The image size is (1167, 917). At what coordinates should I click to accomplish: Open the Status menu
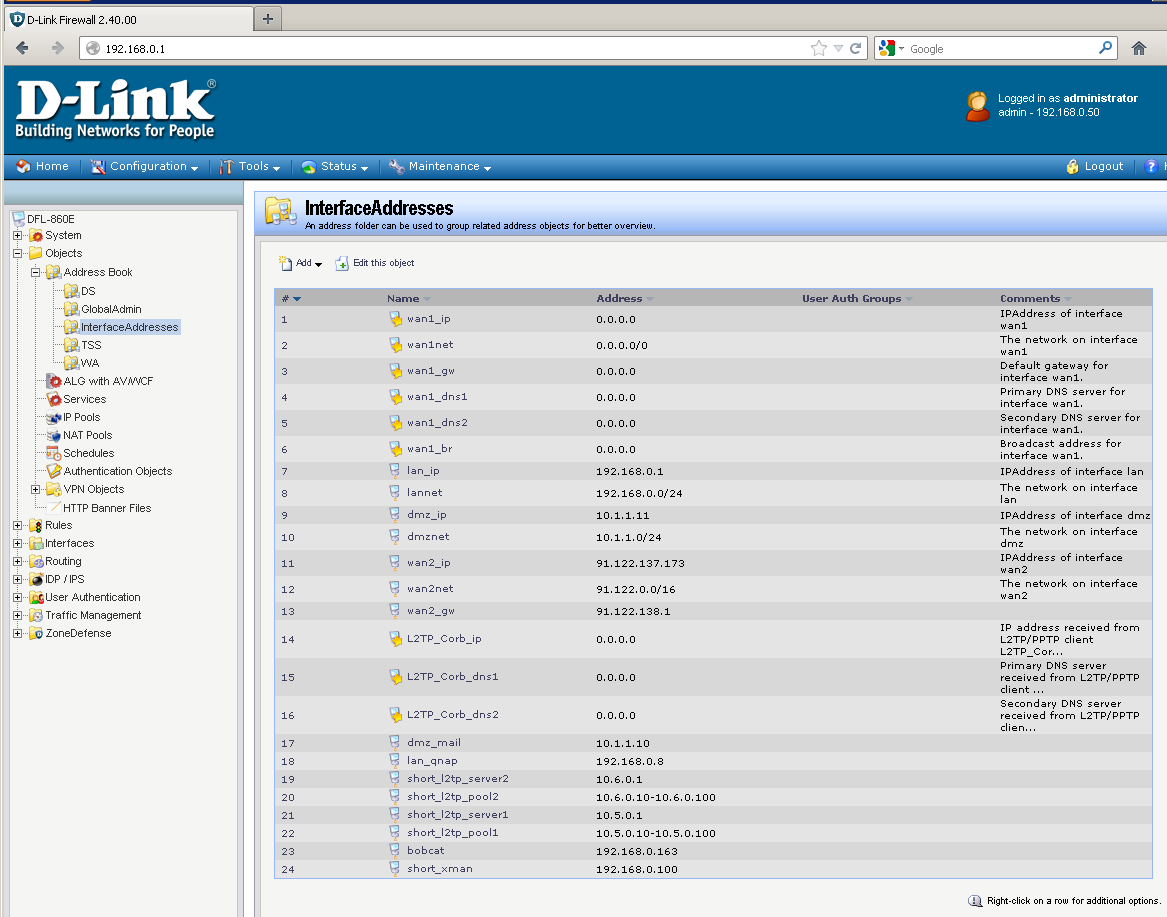[335, 167]
